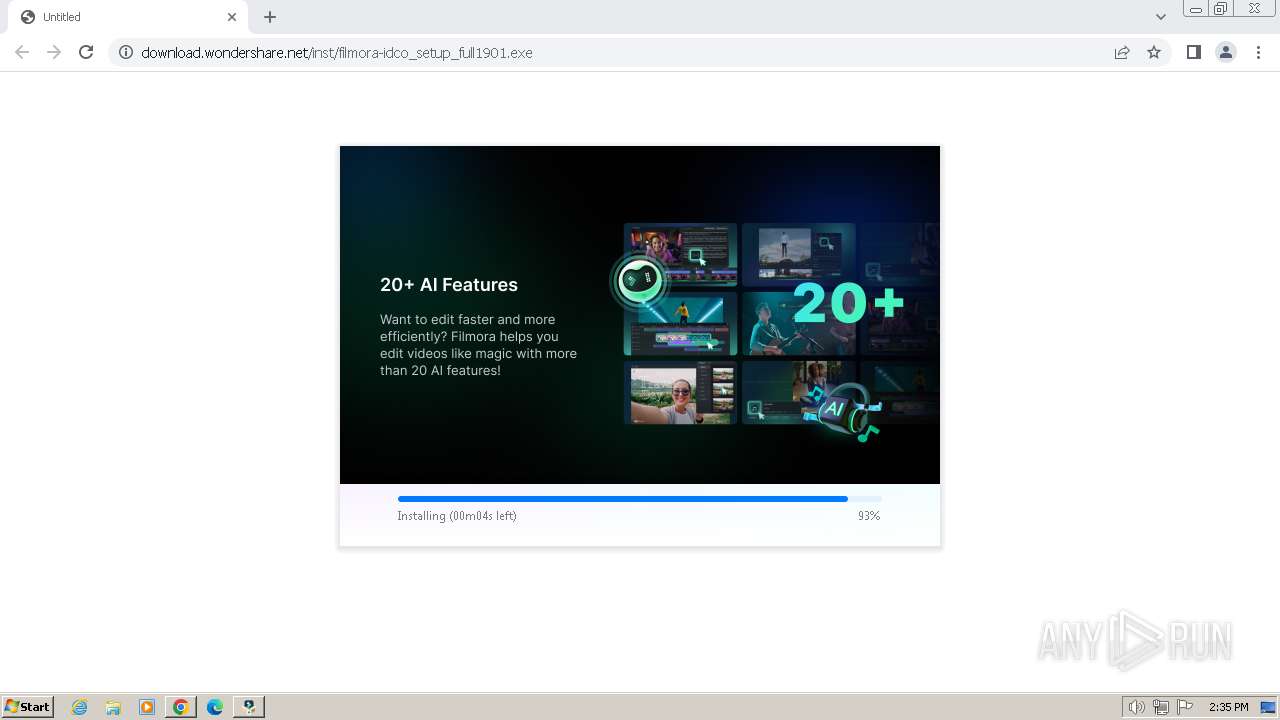Close the Untitled tab
1280x720 pixels.
[232, 17]
